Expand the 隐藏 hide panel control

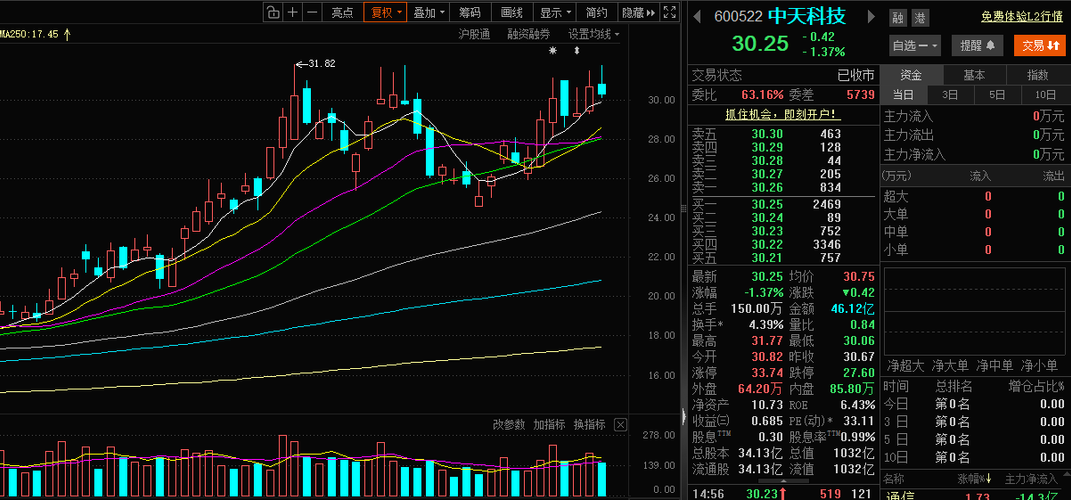click(639, 12)
